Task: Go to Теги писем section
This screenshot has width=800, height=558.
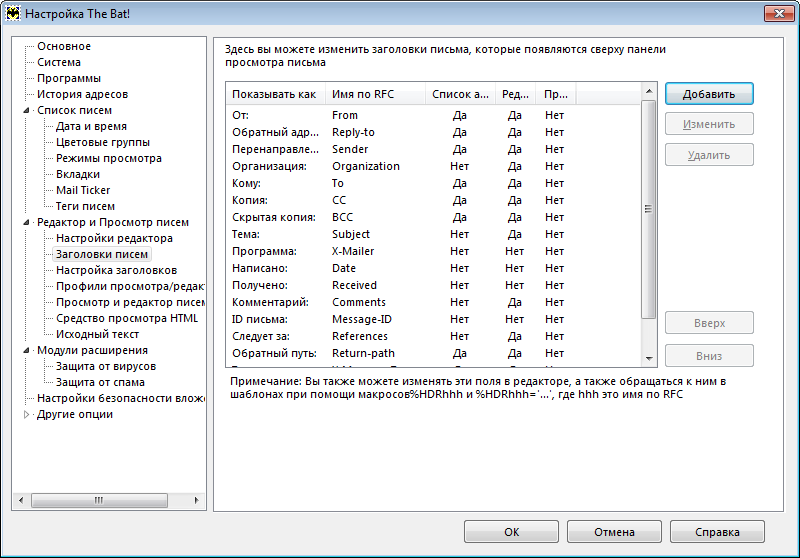Action: (85, 207)
